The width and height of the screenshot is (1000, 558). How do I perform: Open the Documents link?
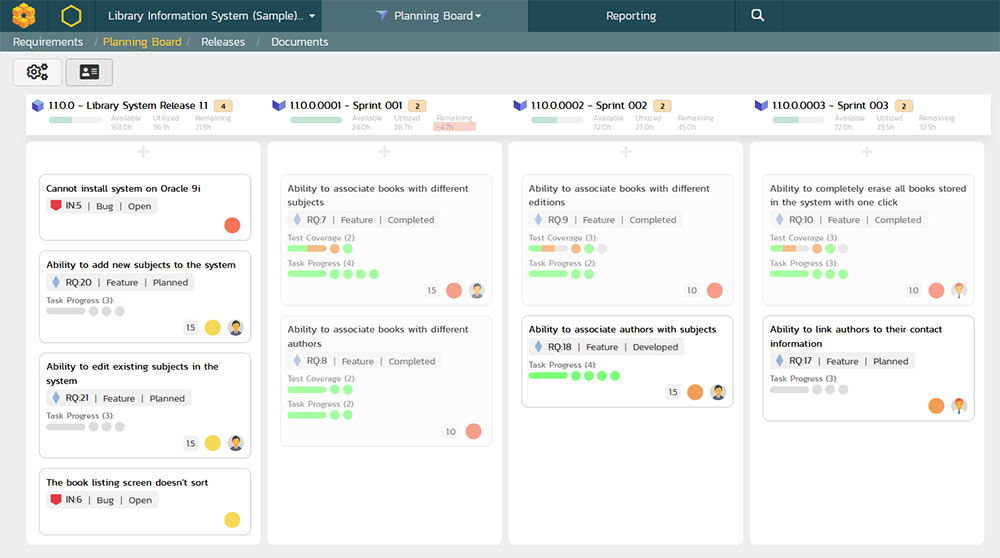(x=299, y=42)
